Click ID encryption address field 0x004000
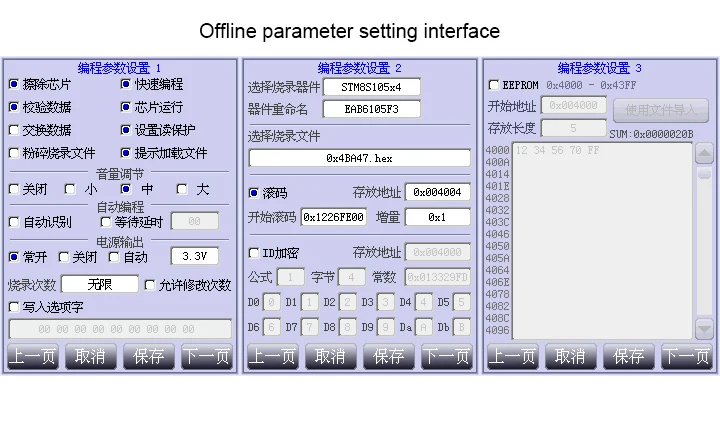The width and height of the screenshot is (720, 430). pyautogui.click(x=438, y=252)
